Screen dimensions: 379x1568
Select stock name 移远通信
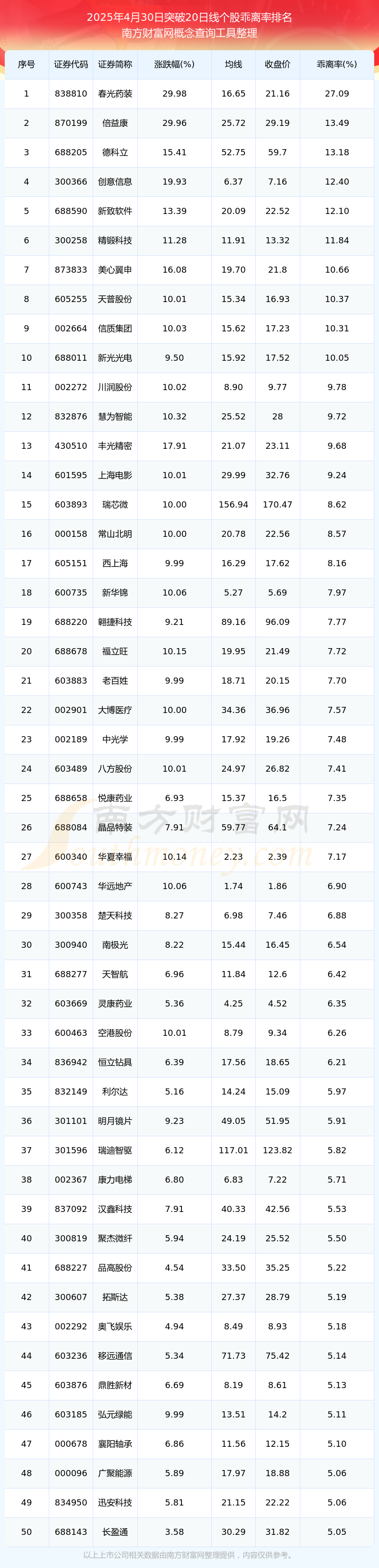(x=115, y=1356)
